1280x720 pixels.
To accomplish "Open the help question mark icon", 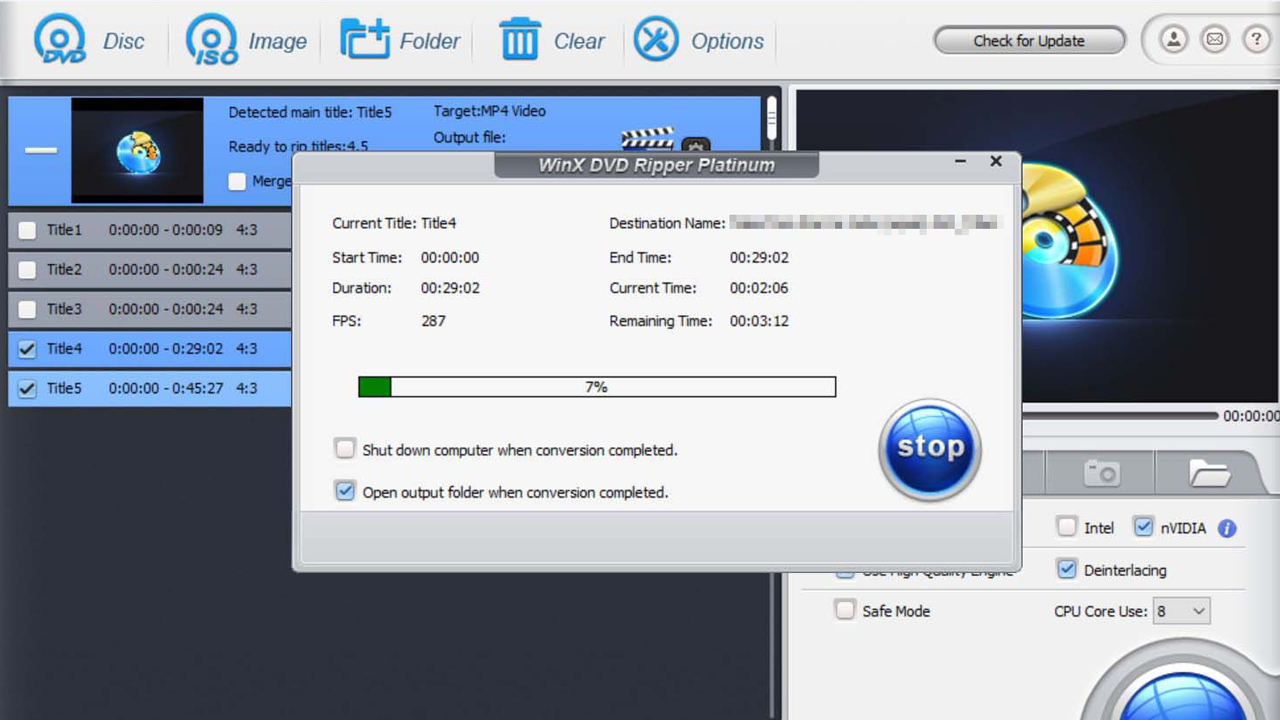I will [x=1256, y=40].
